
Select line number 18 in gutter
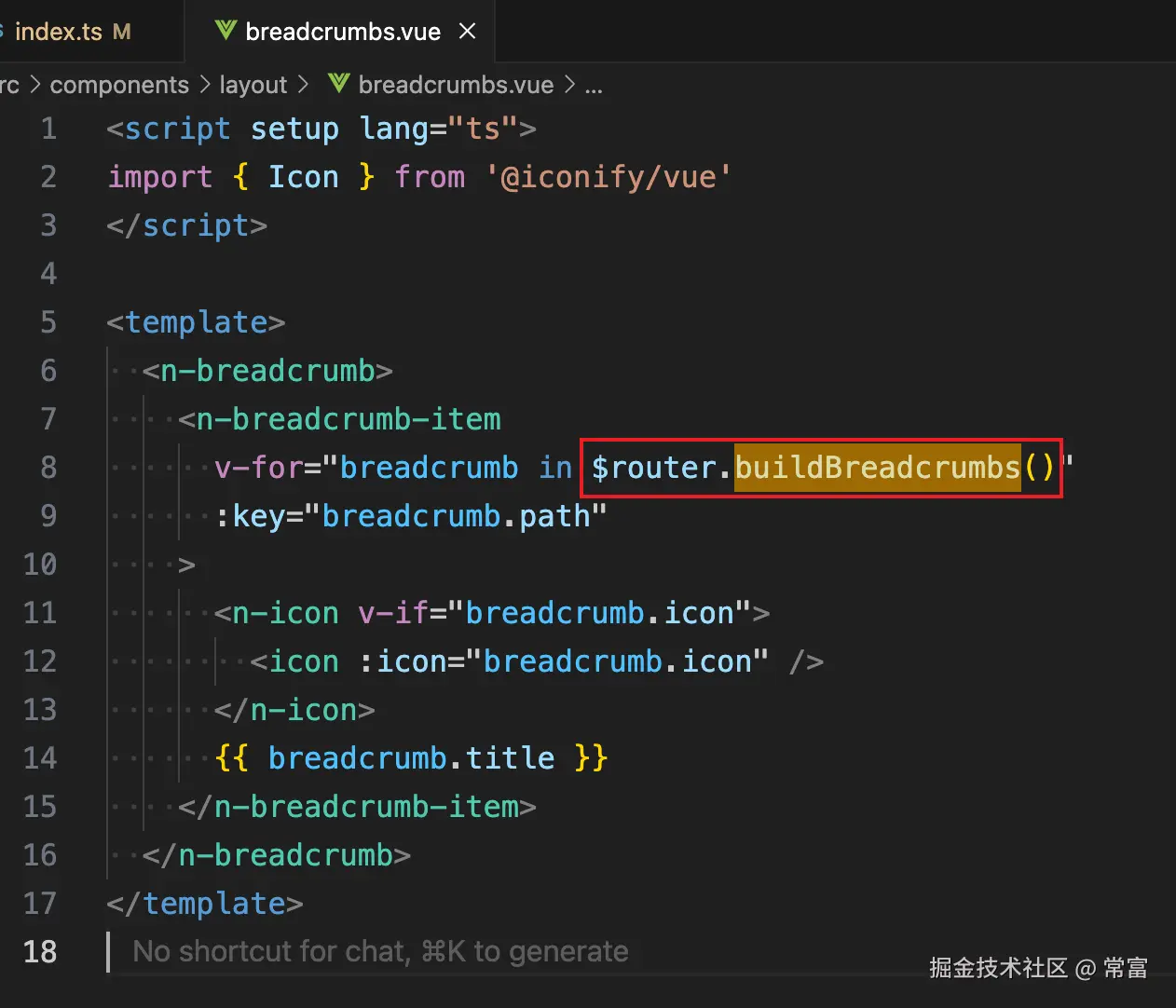pyautogui.click(x=40, y=952)
